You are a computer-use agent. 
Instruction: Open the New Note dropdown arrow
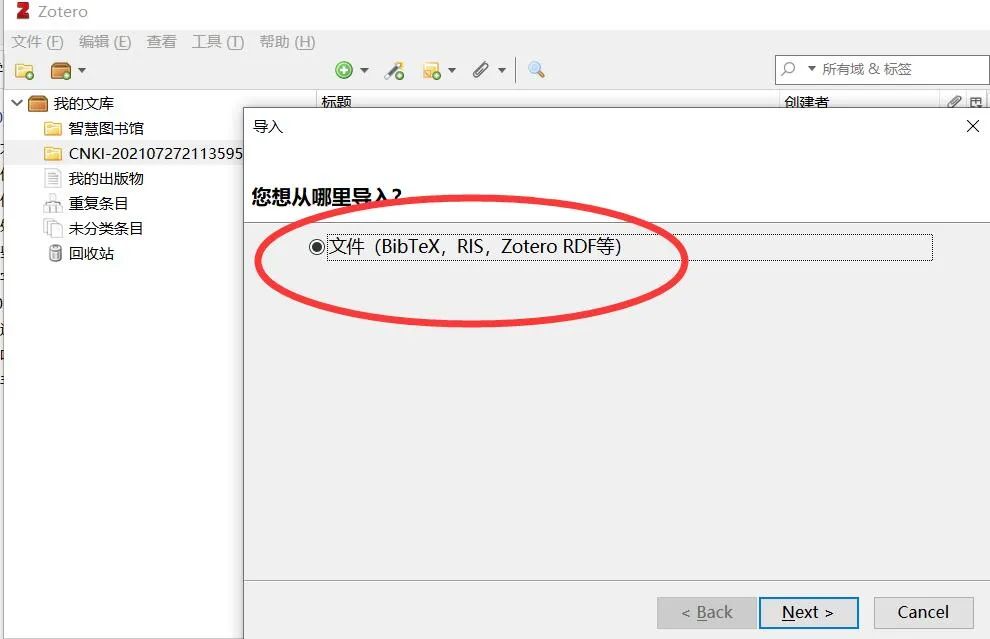click(x=451, y=70)
